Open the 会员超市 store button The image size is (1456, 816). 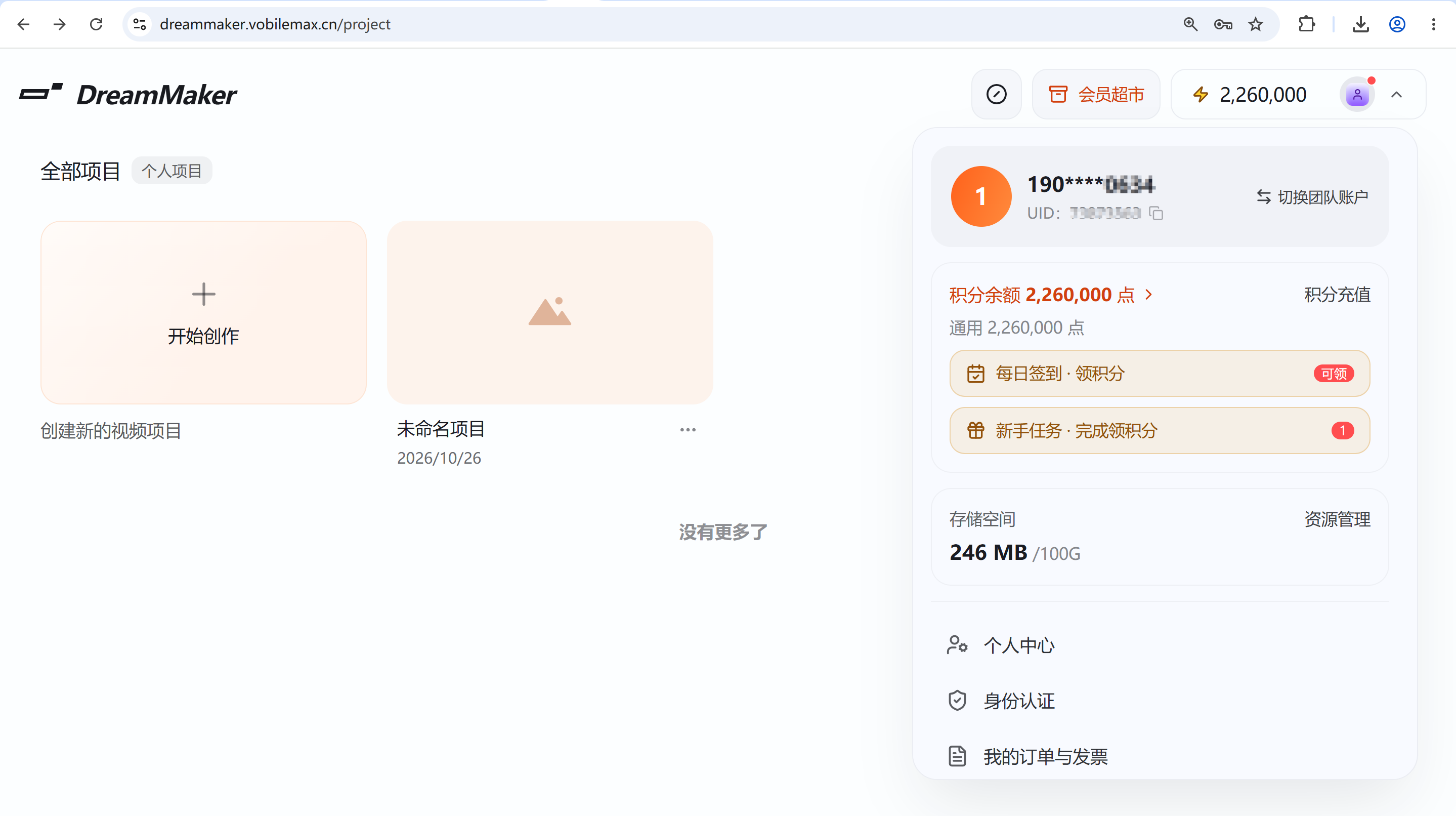click(1096, 95)
